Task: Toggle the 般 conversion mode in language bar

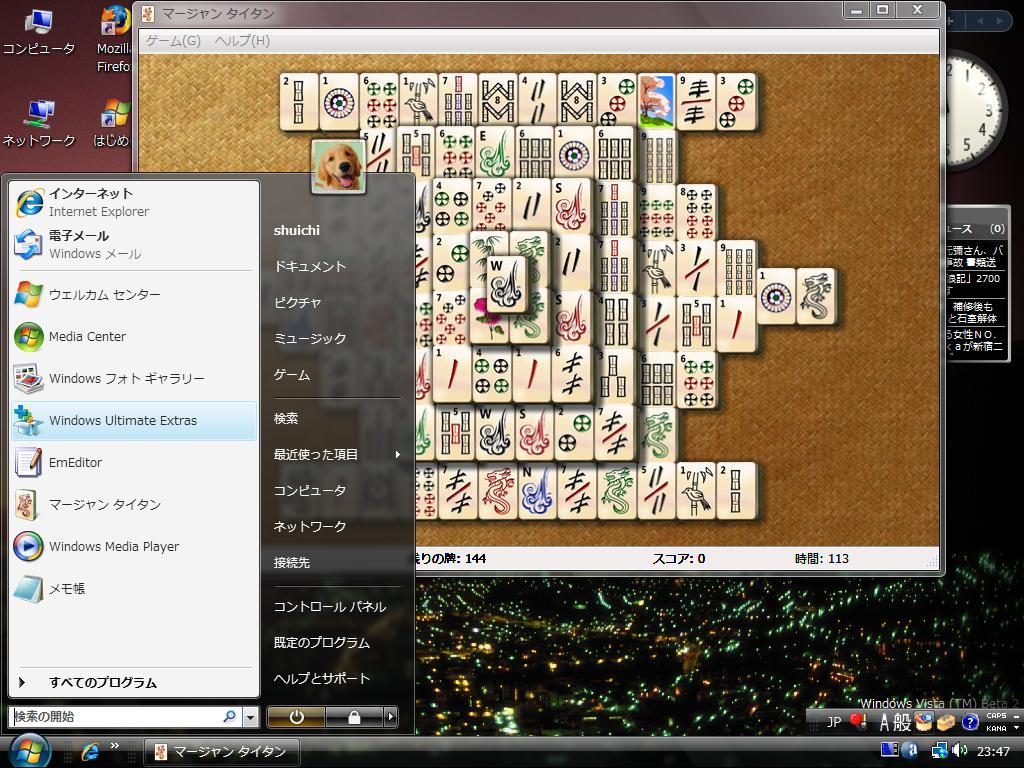Action: click(x=902, y=722)
